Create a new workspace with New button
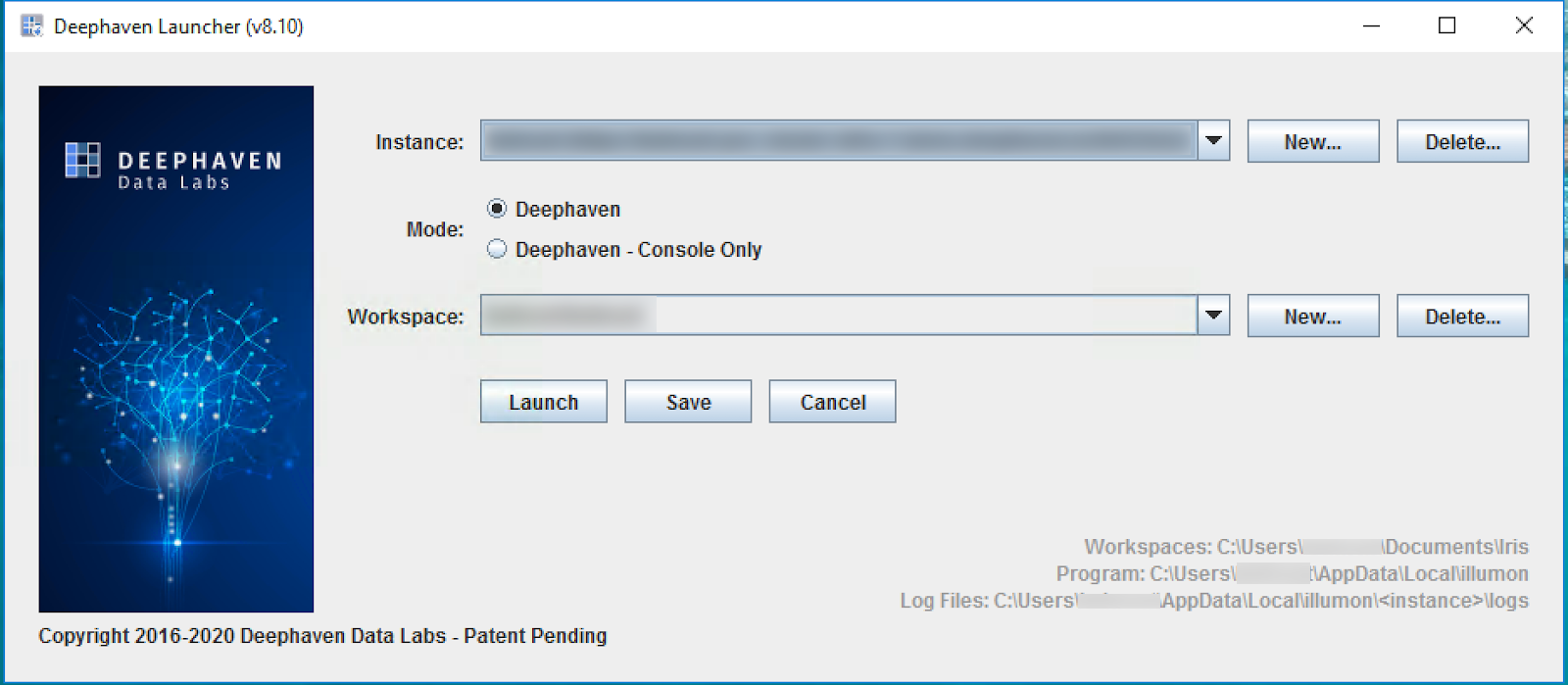Screen dimensions: 1568x685 (x=1313, y=316)
